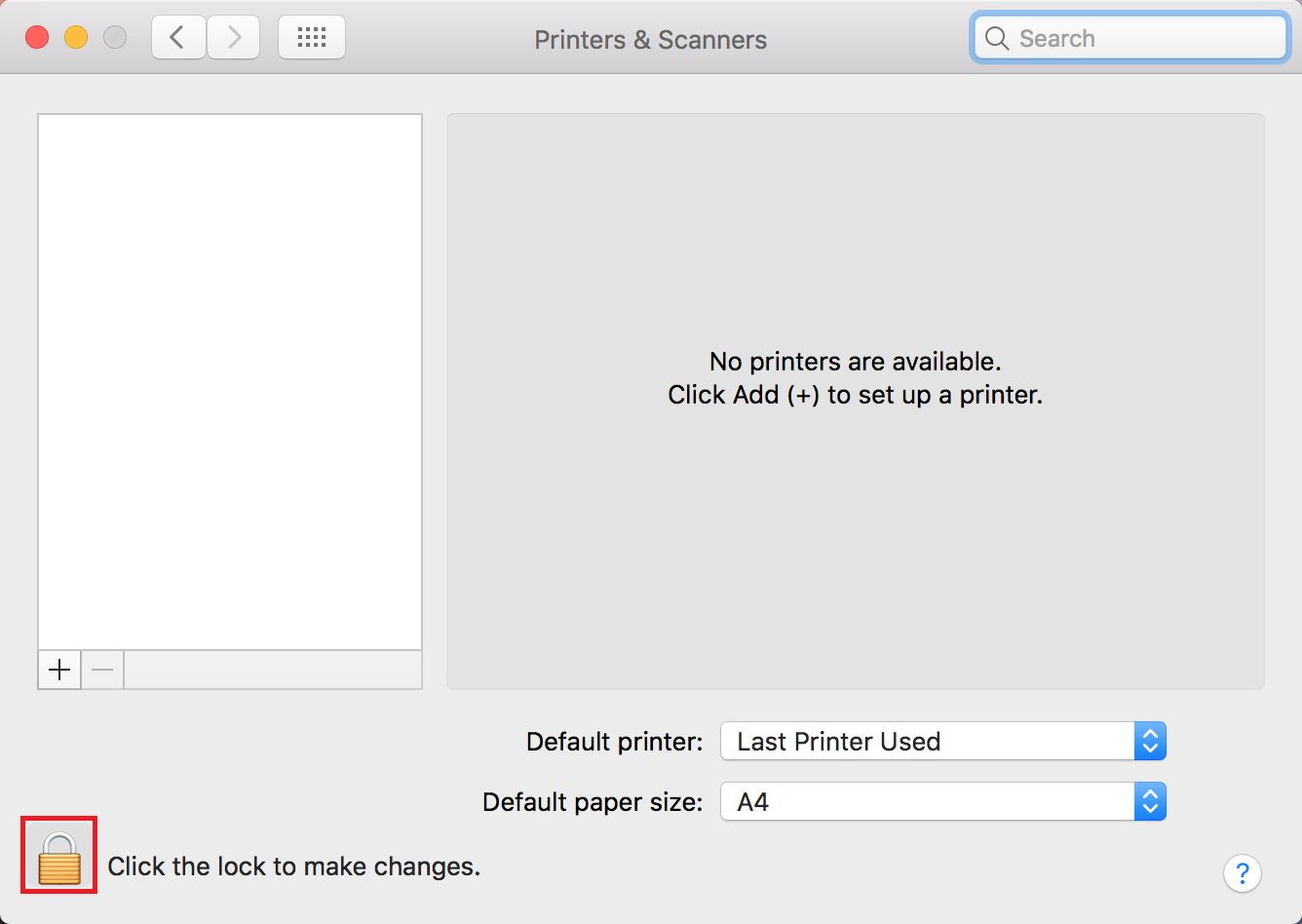1302x924 pixels.
Task: Click the magnifying glass in the search box
Action: pos(997,38)
